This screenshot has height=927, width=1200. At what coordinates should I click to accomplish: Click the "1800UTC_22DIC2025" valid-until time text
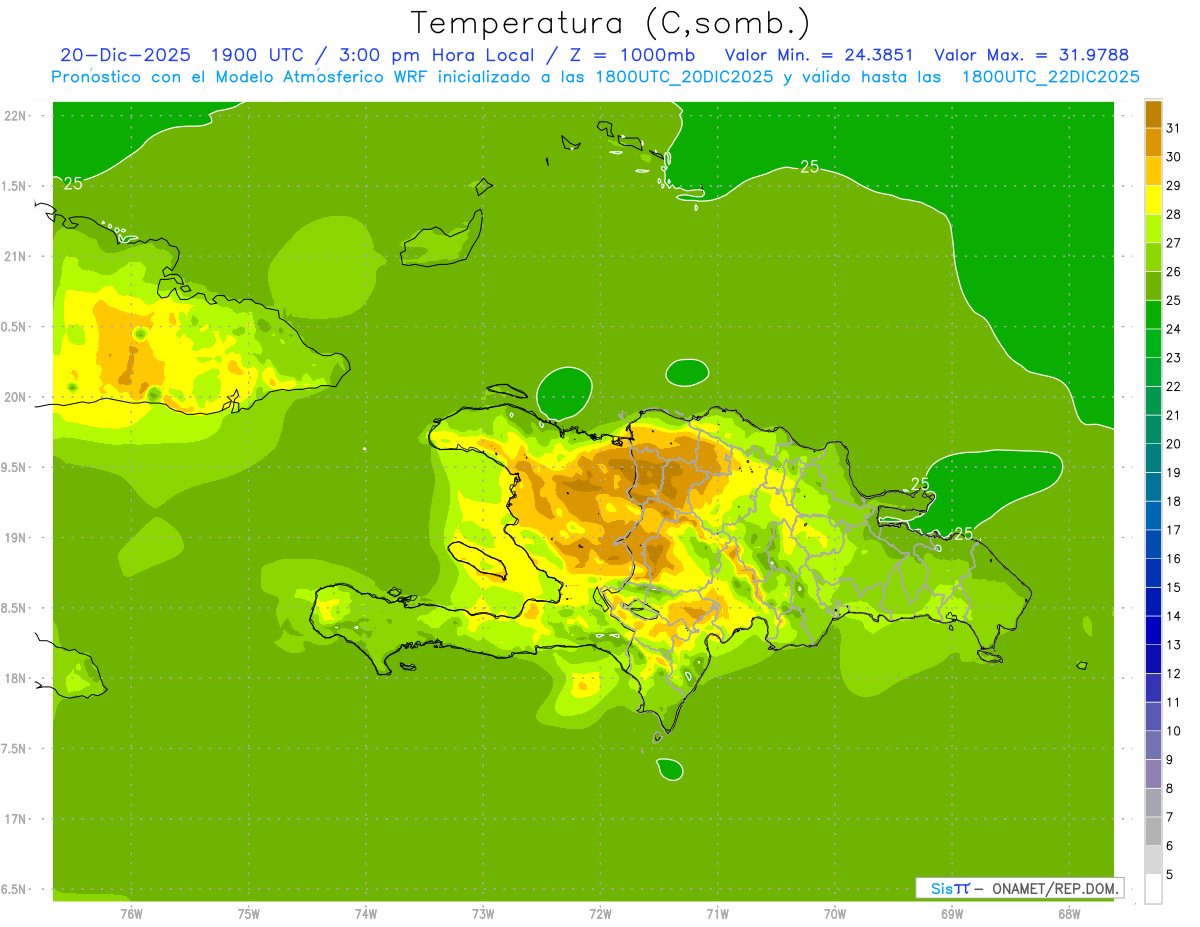(x=1051, y=77)
